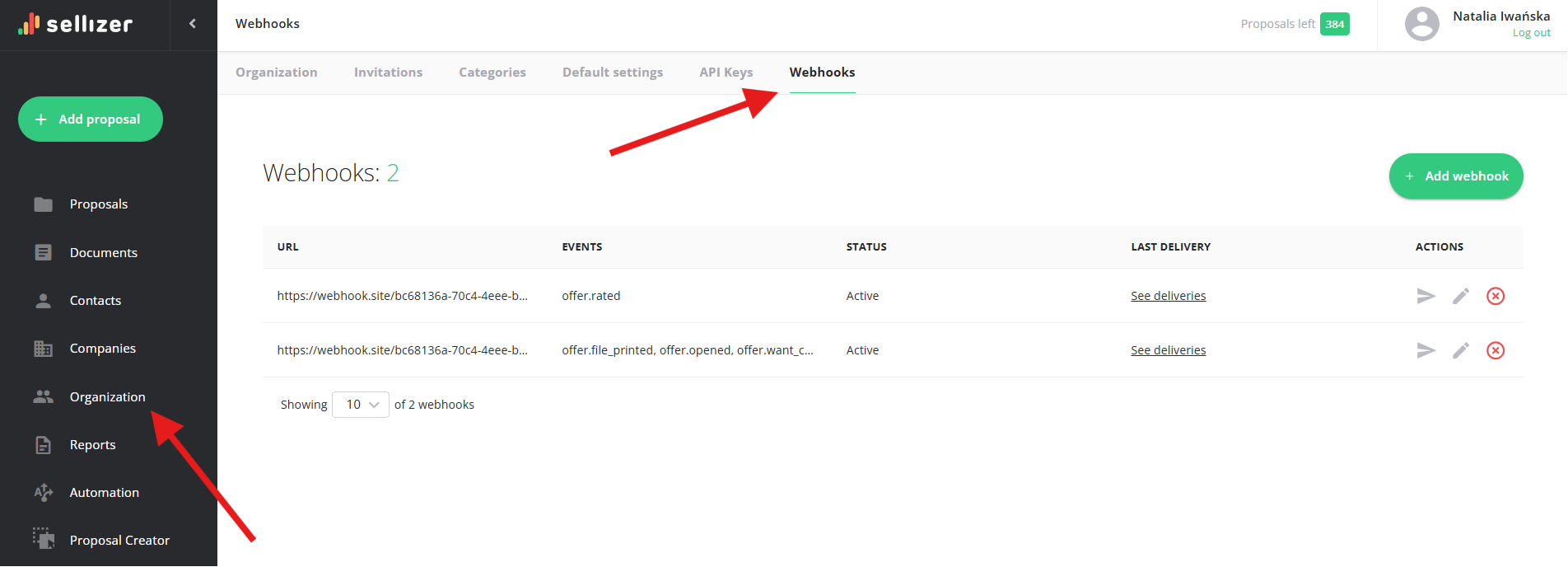The width and height of the screenshot is (1568, 567).
Task: Open Proposal Creator in the sidebar
Action: [120, 541]
